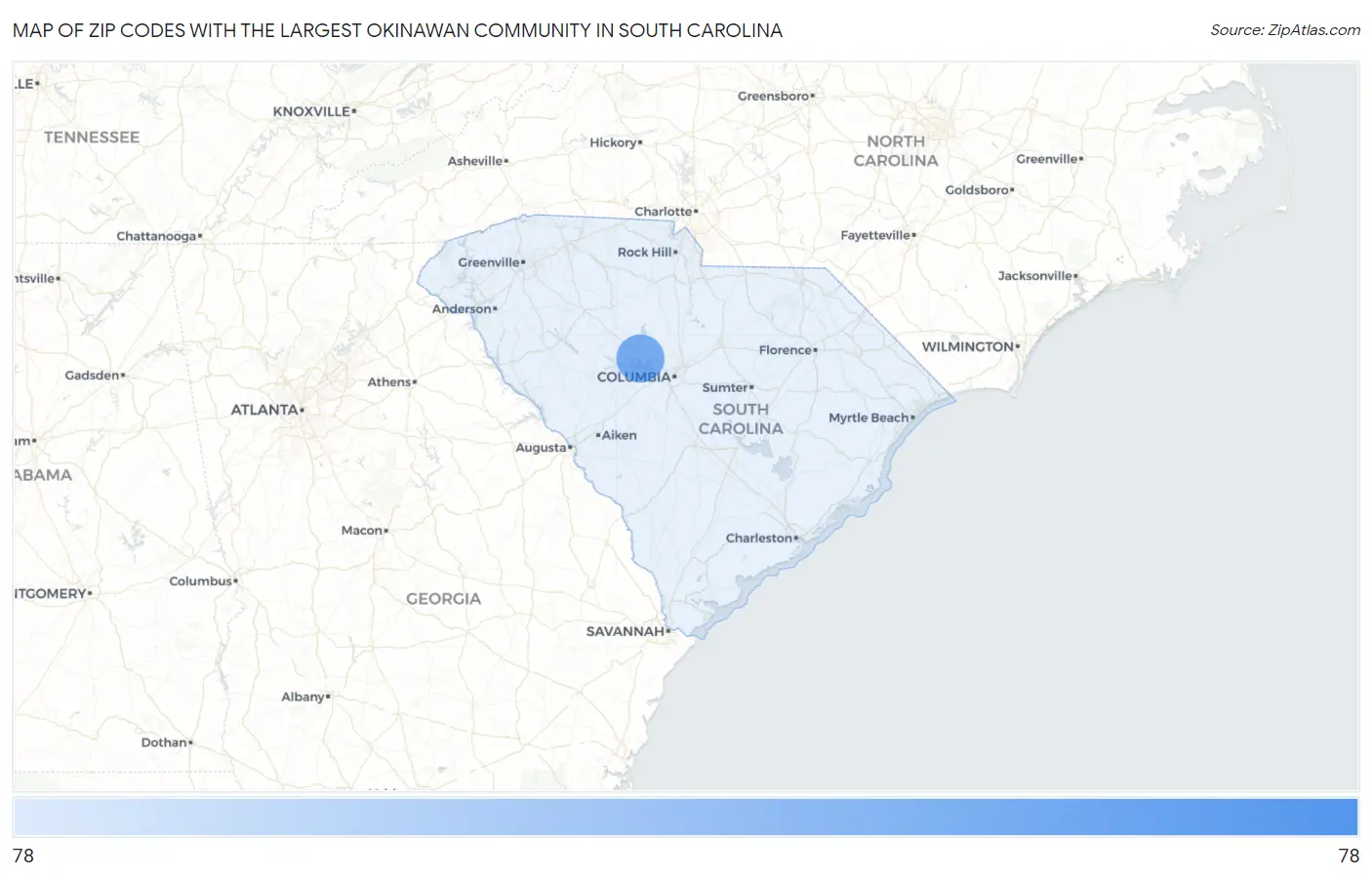The height and width of the screenshot is (877, 1372).
Task: Click the KNOXVILLE city label
Action: pyautogui.click(x=311, y=111)
